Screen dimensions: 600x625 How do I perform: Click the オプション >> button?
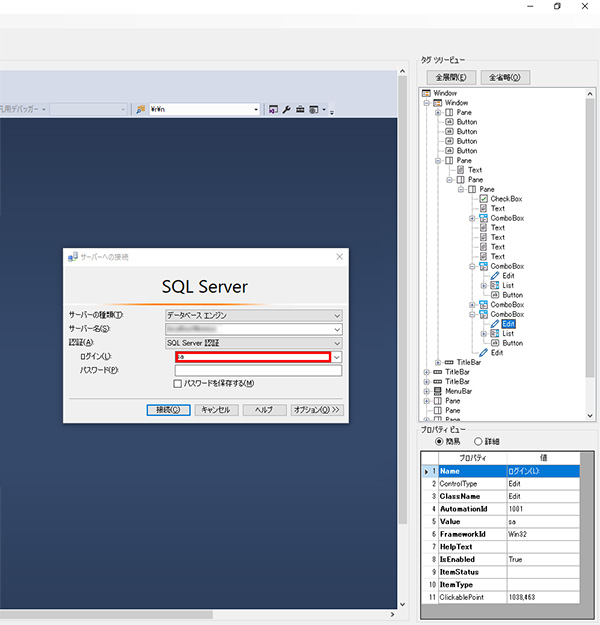pos(317,410)
